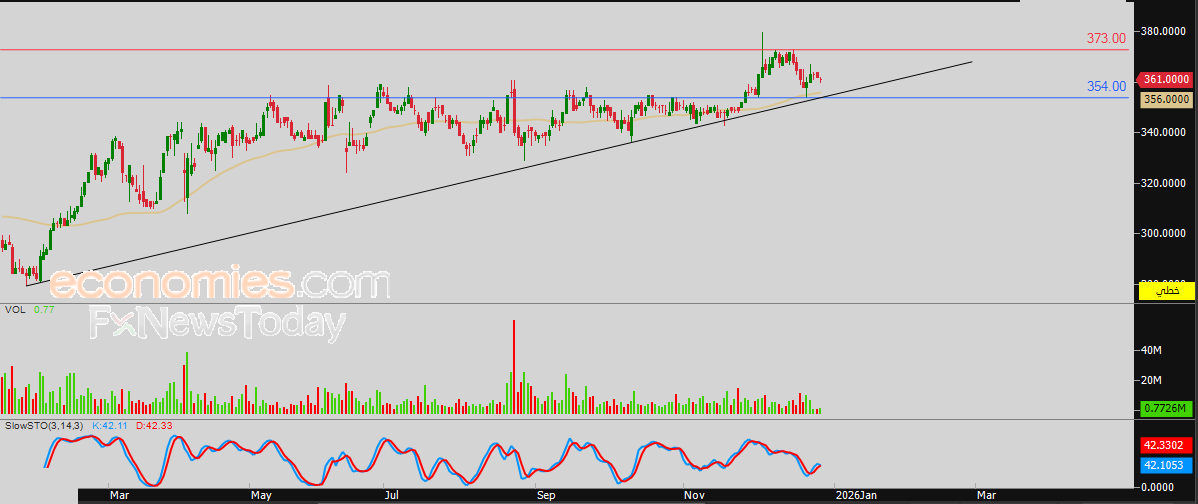Viewport: 1198px width, 504px height.
Task: Click the Sep date axis label
Action: [546, 496]
